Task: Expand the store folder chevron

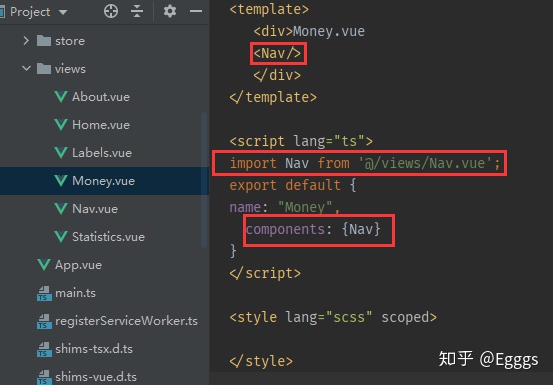Action: click(26, 41)
